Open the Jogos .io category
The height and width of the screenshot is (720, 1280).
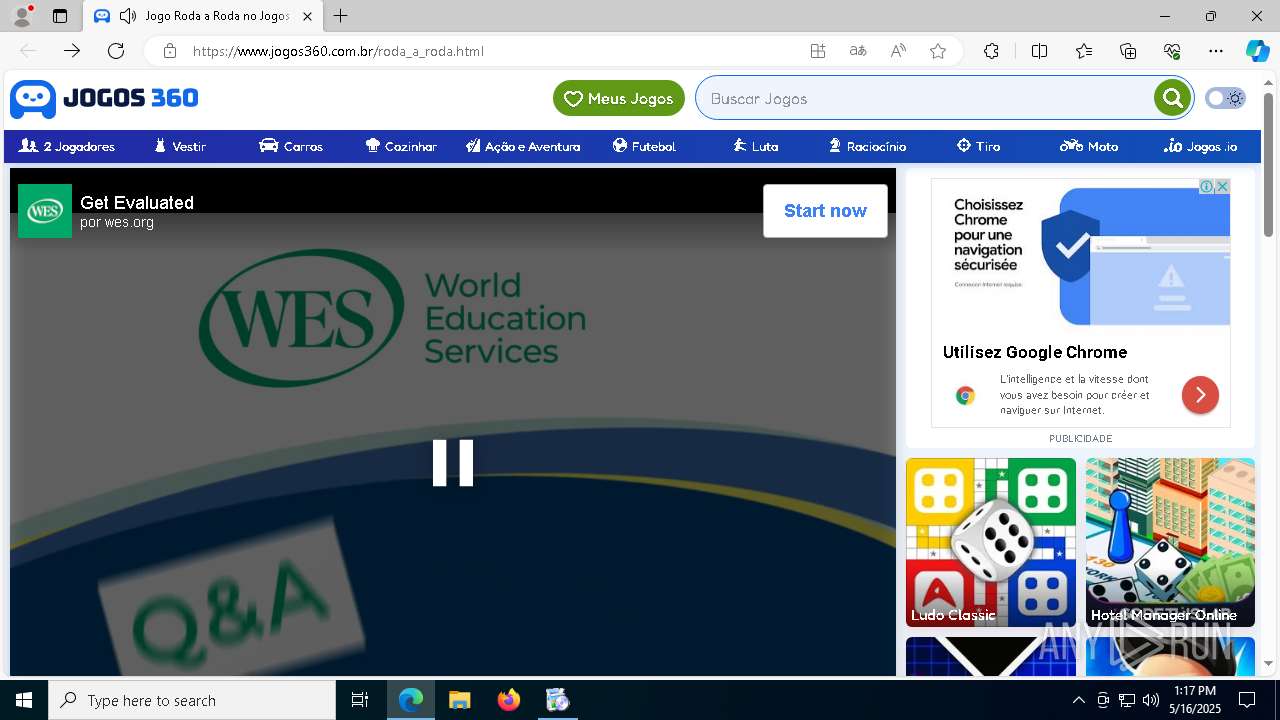[x=1200, y=146]
